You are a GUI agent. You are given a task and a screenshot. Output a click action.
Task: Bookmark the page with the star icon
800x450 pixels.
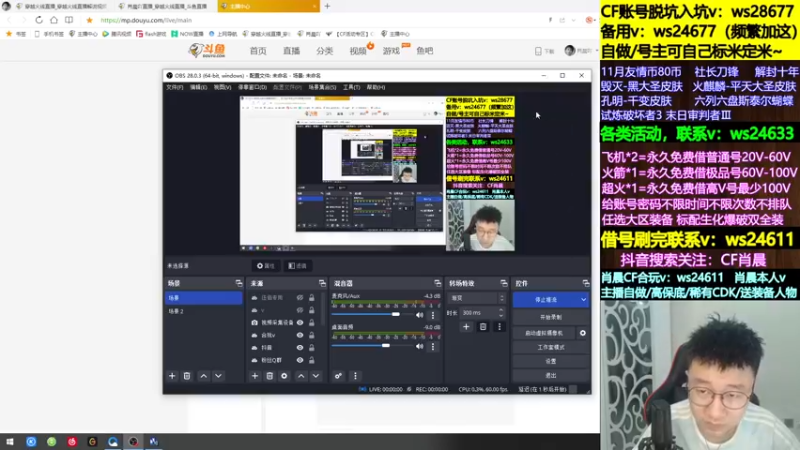89,20
